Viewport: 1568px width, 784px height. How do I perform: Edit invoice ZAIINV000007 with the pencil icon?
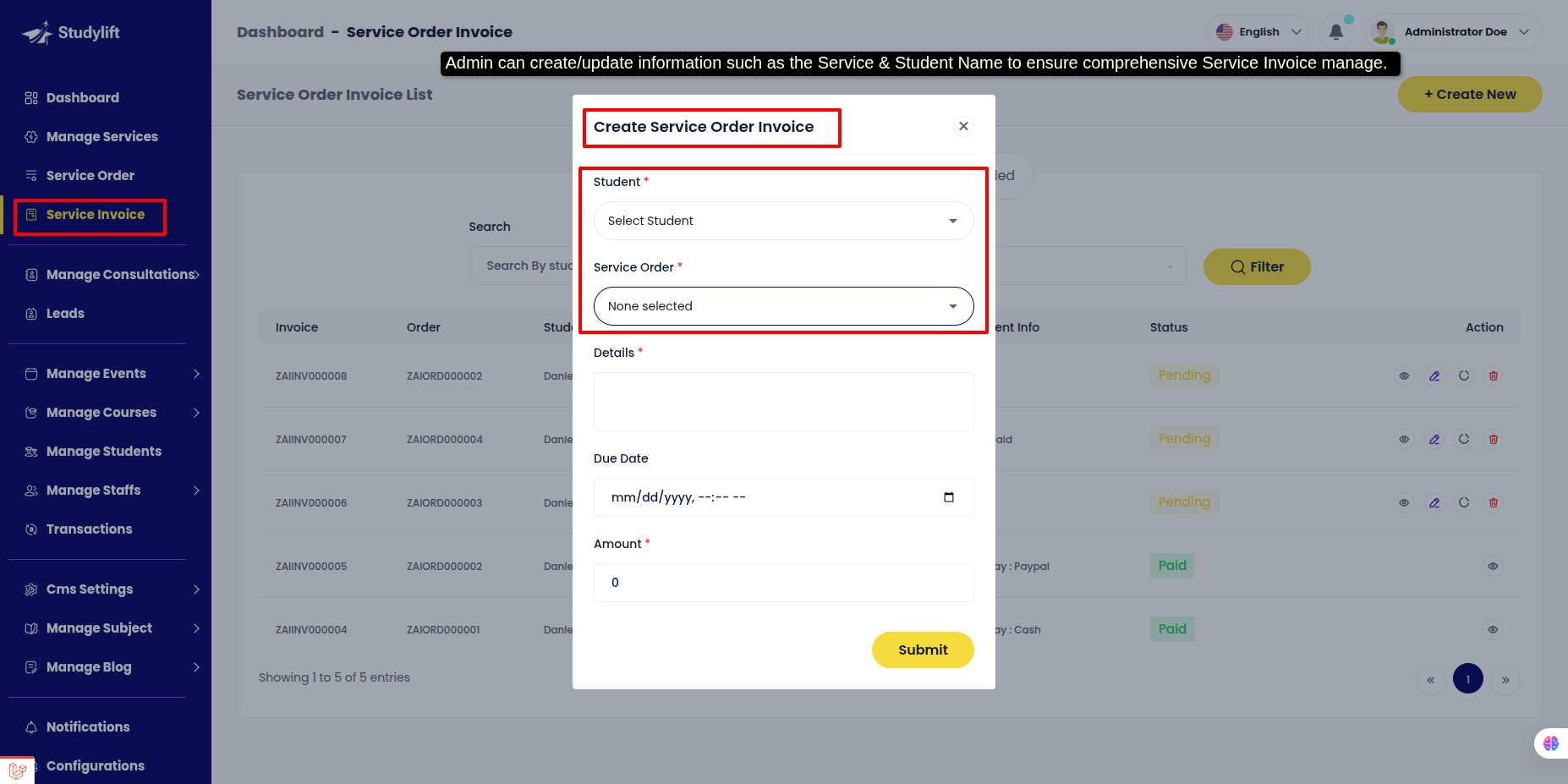point(1434,439)
